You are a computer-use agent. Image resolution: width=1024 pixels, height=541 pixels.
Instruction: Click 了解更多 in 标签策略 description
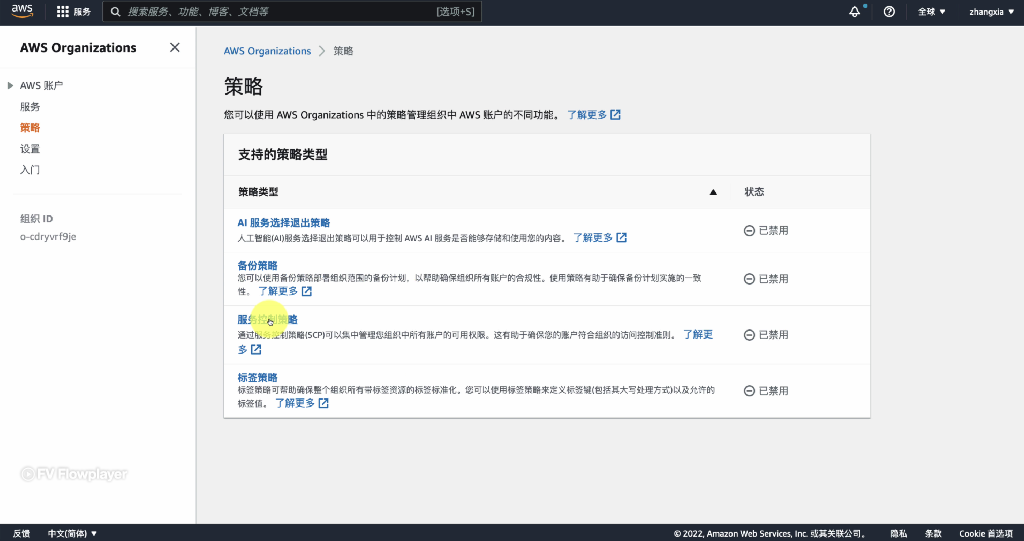295,403
